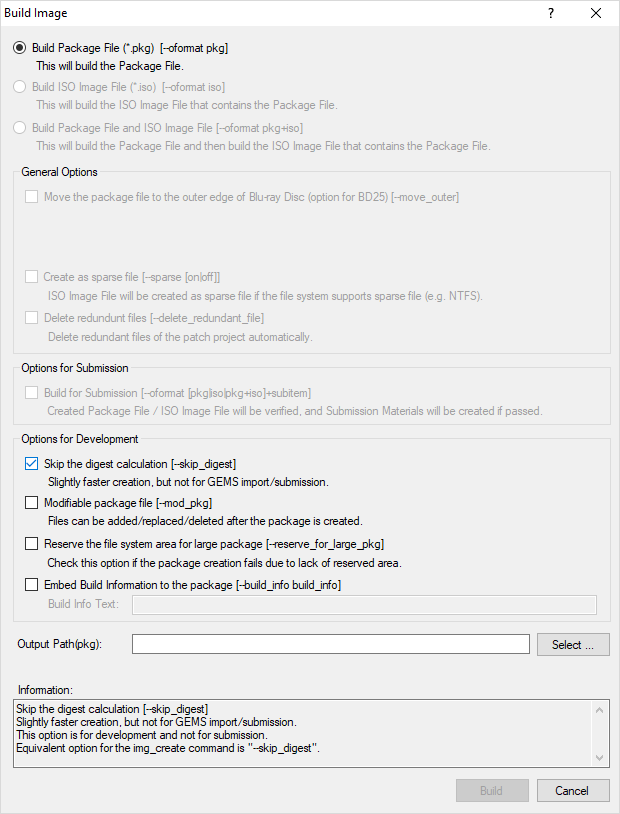Toggle Embed Build Information to the package
620x814 pixels.
pyautogui.click(x=32, y=585)
